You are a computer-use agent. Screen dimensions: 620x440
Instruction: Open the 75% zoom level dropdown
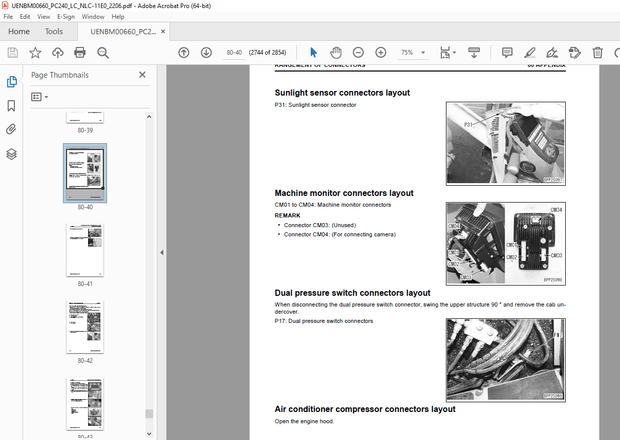(x=423, y=53)
